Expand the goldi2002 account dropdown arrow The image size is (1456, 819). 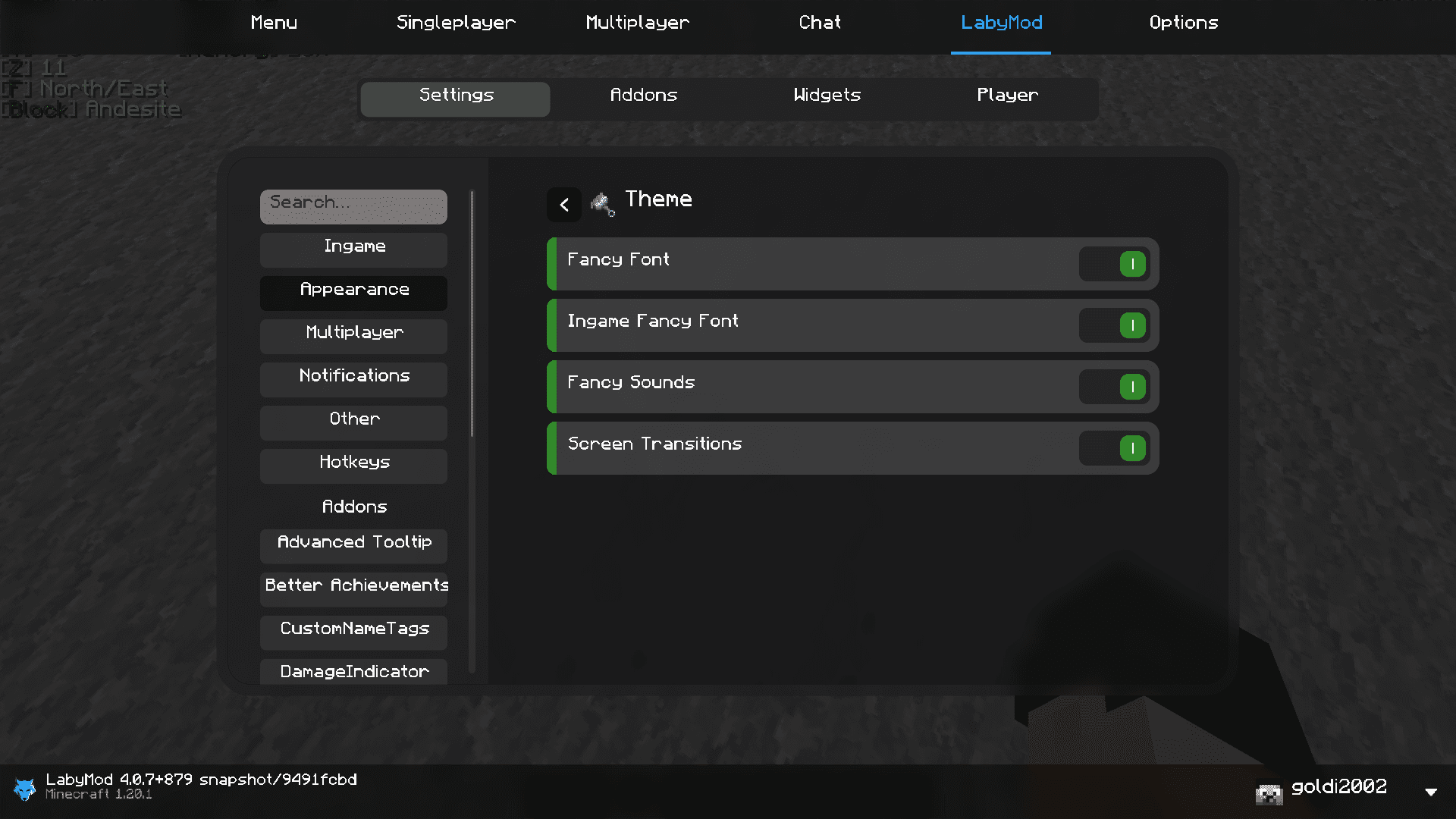[x=1431, y=792]
